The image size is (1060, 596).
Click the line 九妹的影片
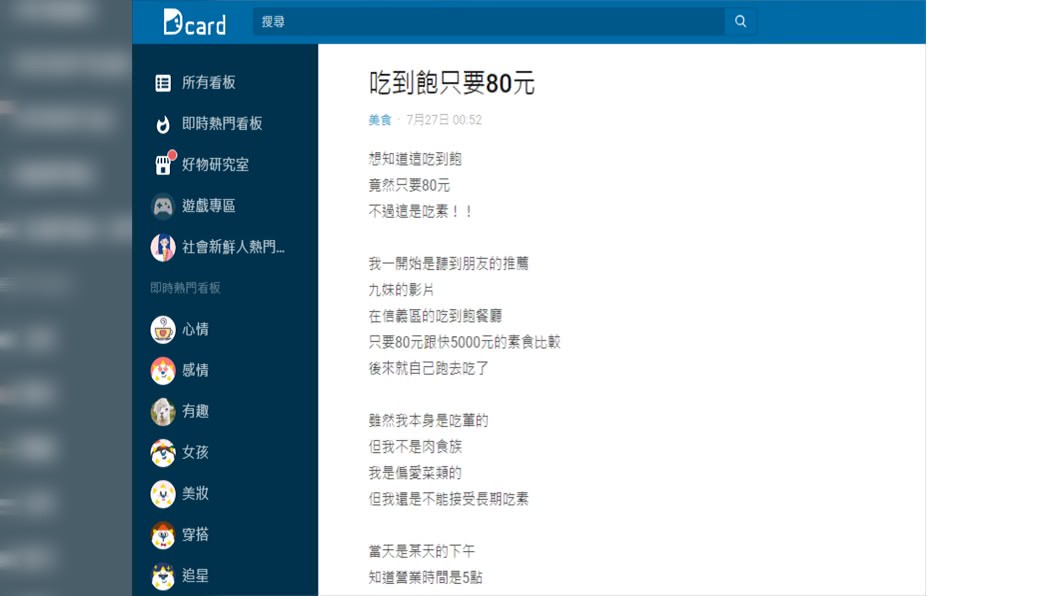pos(402,290)
